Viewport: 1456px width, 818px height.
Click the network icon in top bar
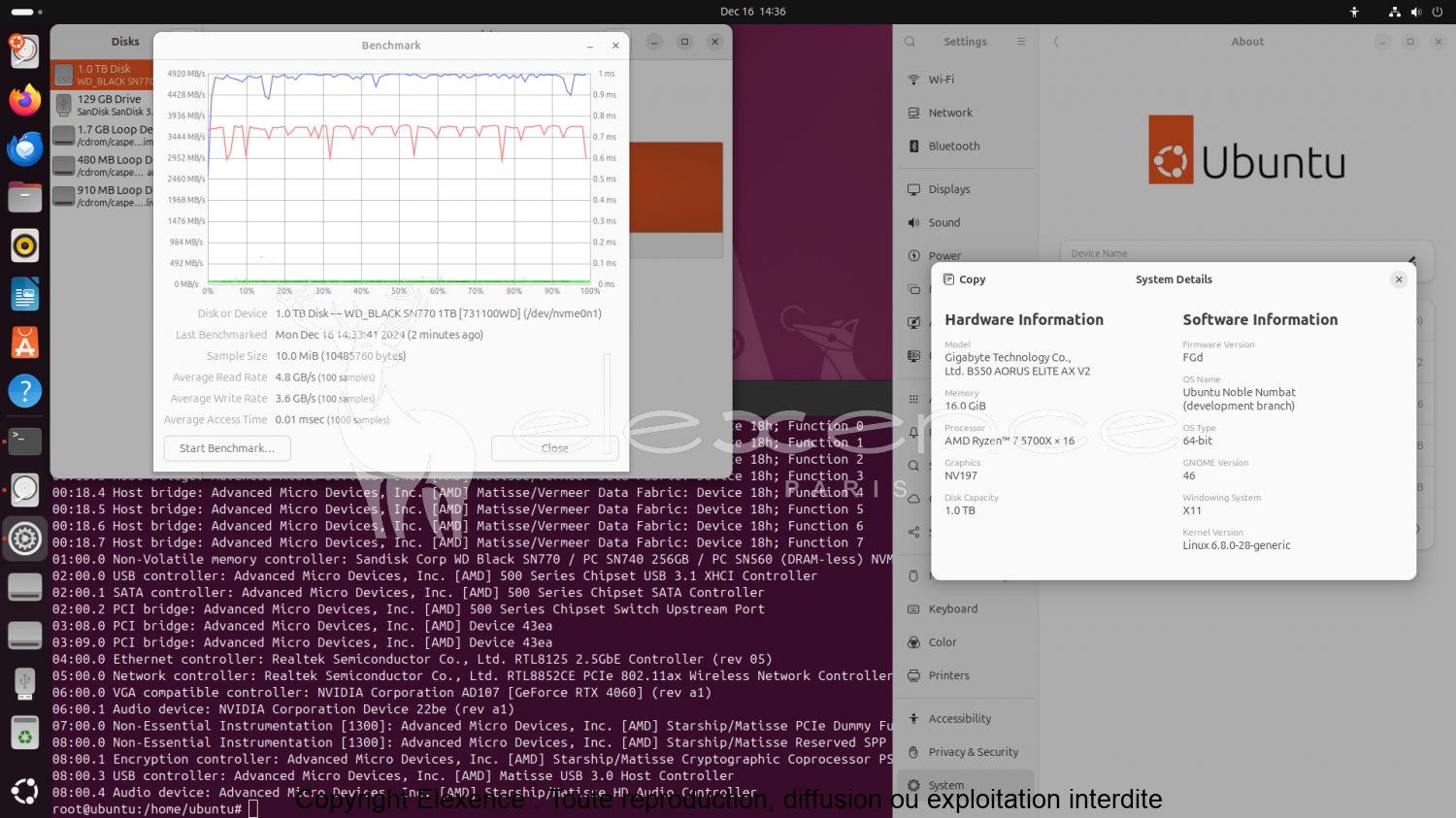[x=1395, y=12]
